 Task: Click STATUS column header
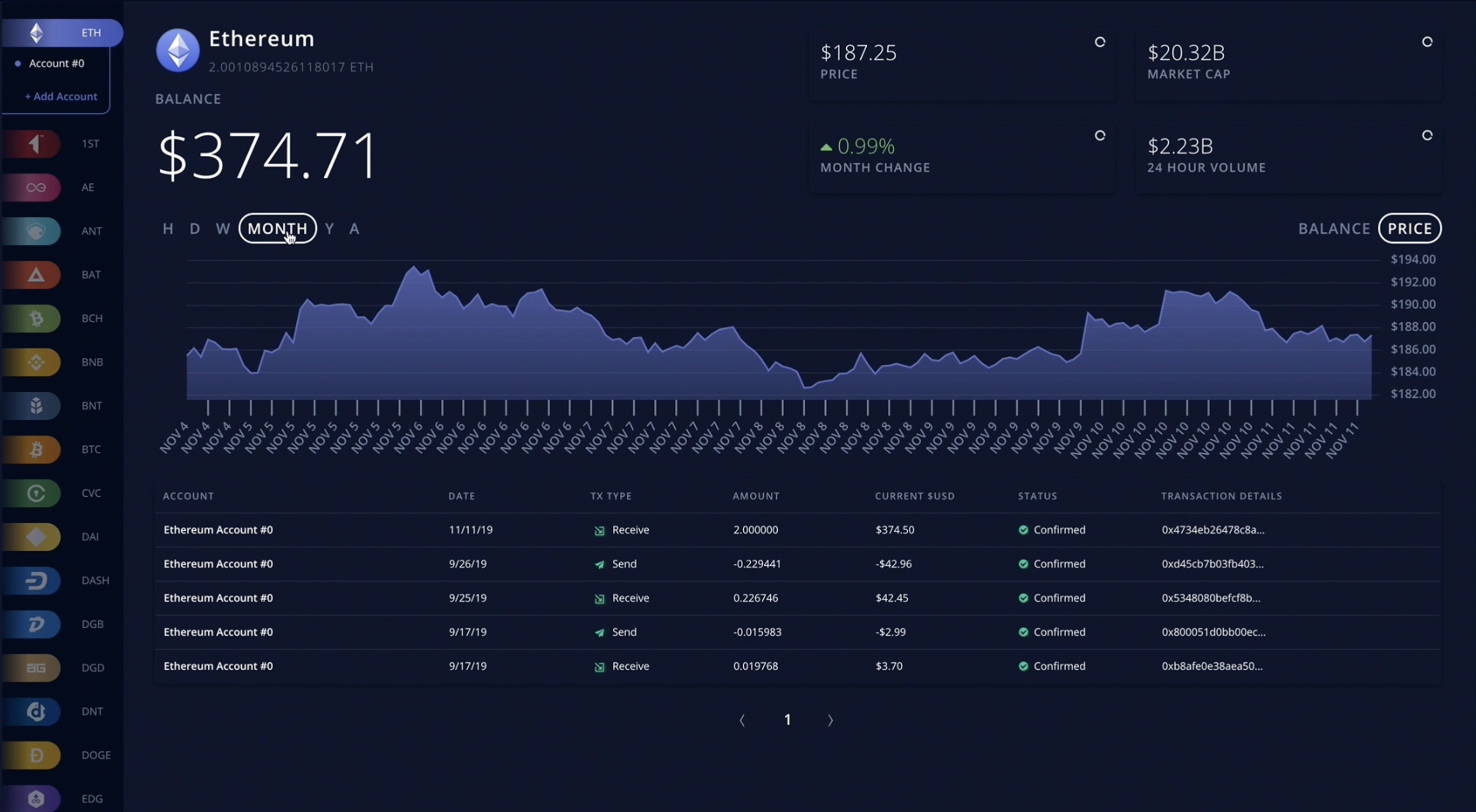coord(1037,496)
